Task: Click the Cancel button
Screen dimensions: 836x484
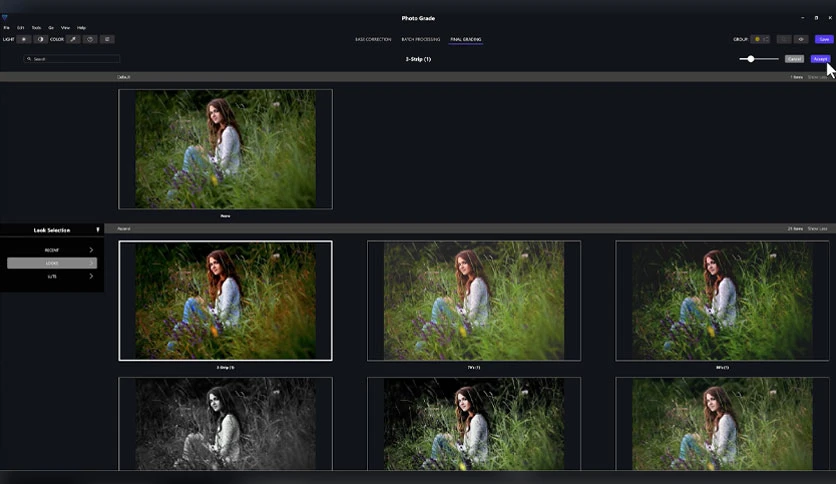Action: pos(794,59)
